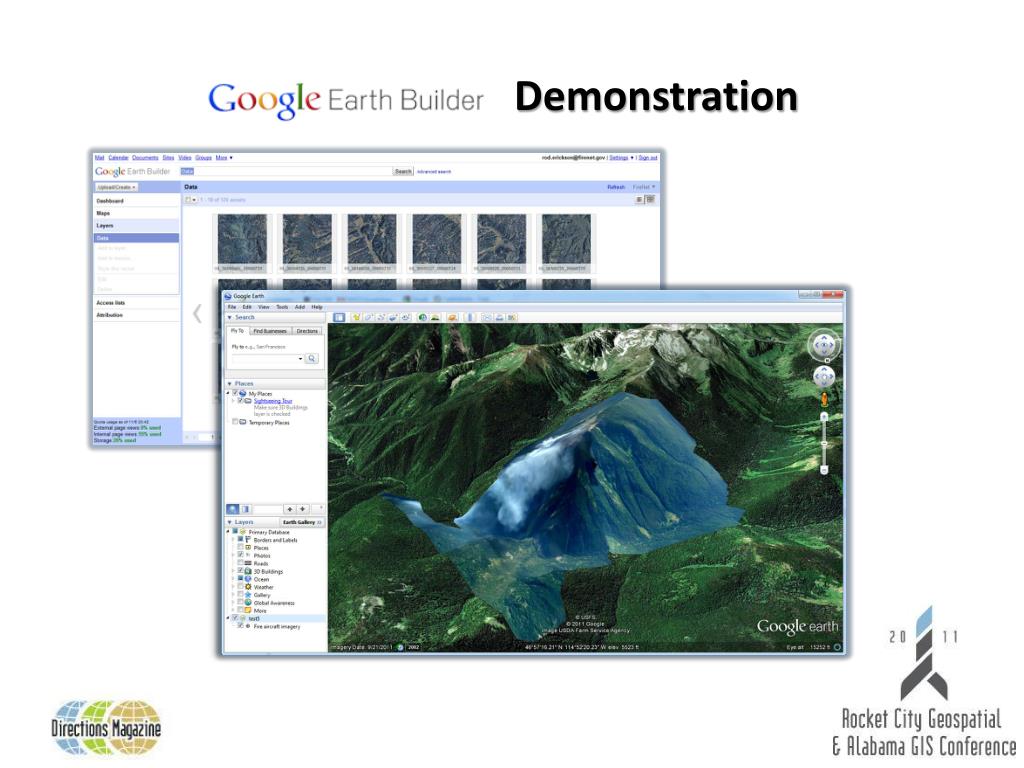Image resolution: width=1024 pixels, height=768 pixels.
Task: Open Dashboard in Earth Builder sidebar
Action: click(110, 201)
